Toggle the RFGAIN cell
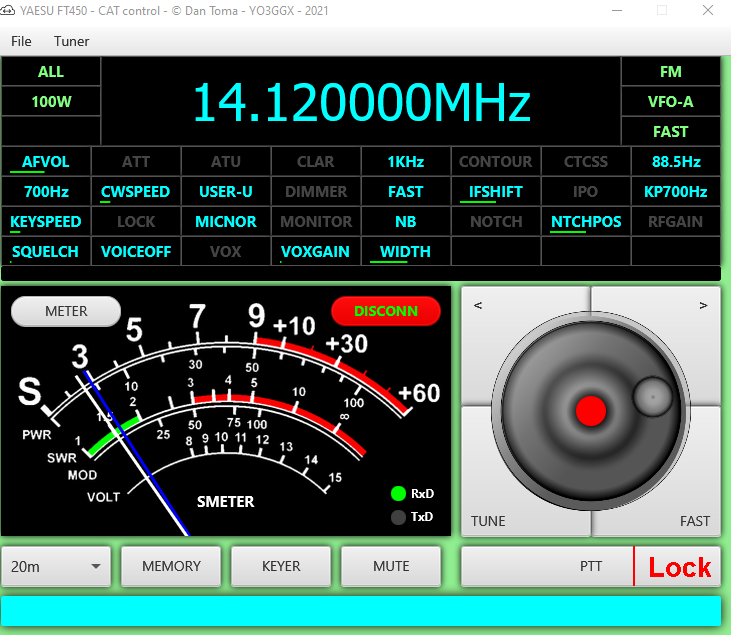 pos(676,221)
